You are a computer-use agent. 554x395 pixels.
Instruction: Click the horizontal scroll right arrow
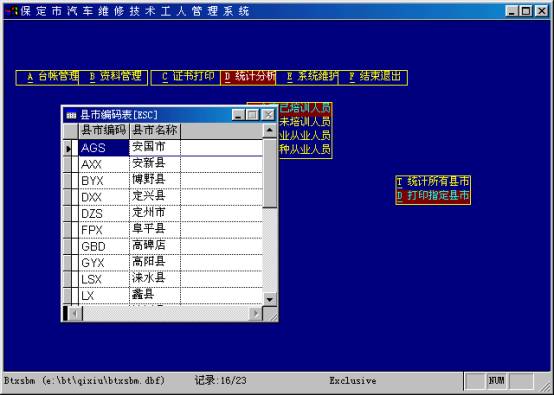tap(256, 313)
